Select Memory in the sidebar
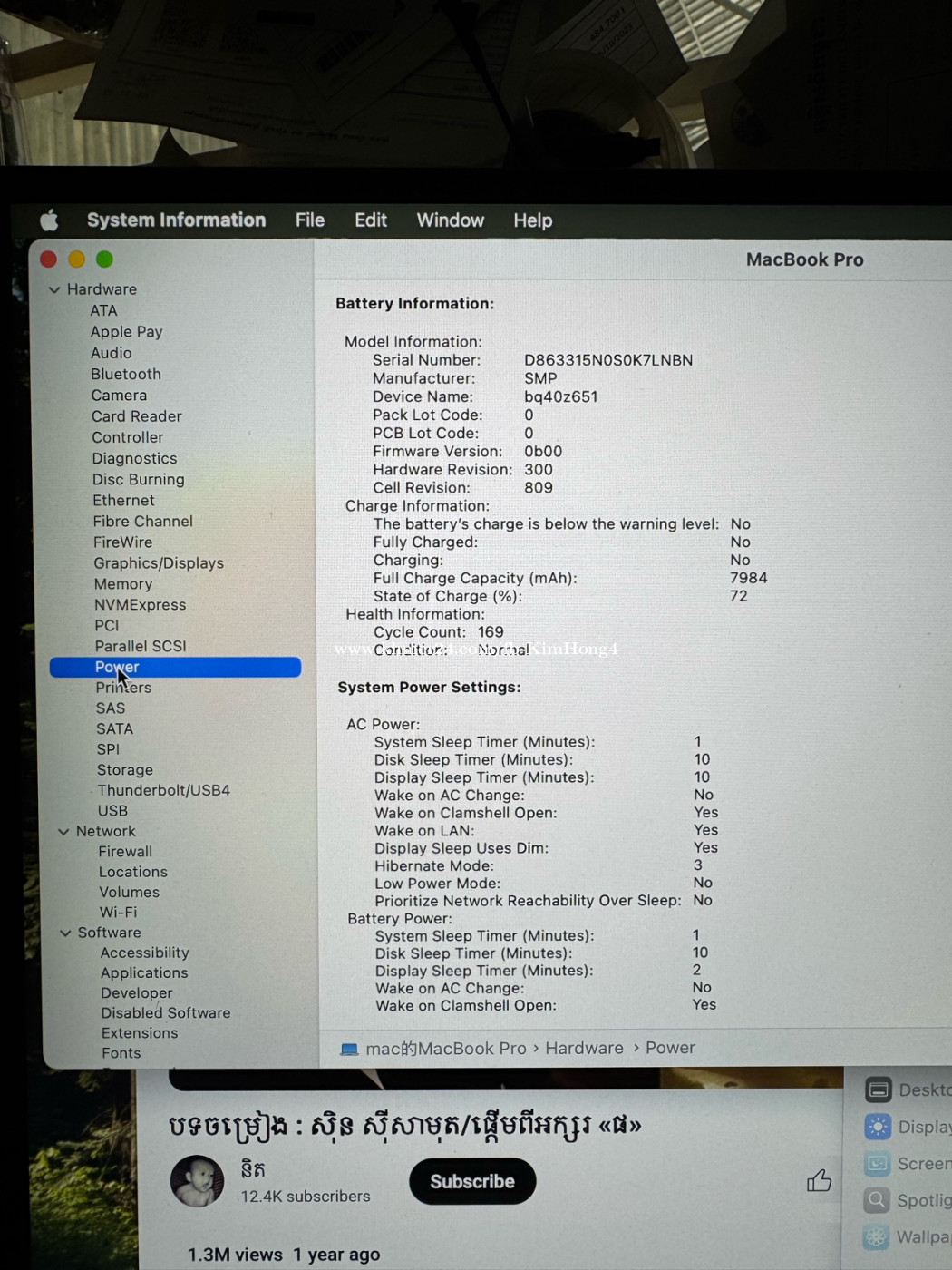 (x=123, y=584)
